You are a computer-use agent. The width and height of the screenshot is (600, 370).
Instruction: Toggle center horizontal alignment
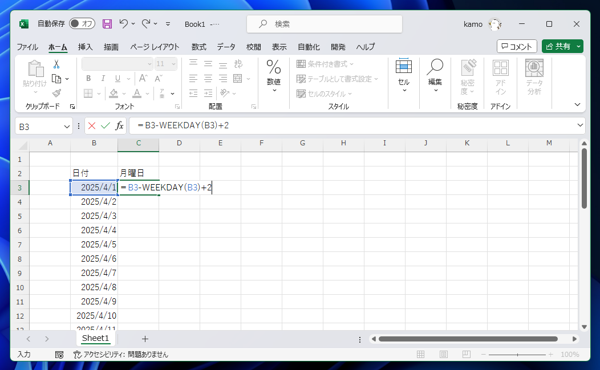pos(208,79)
